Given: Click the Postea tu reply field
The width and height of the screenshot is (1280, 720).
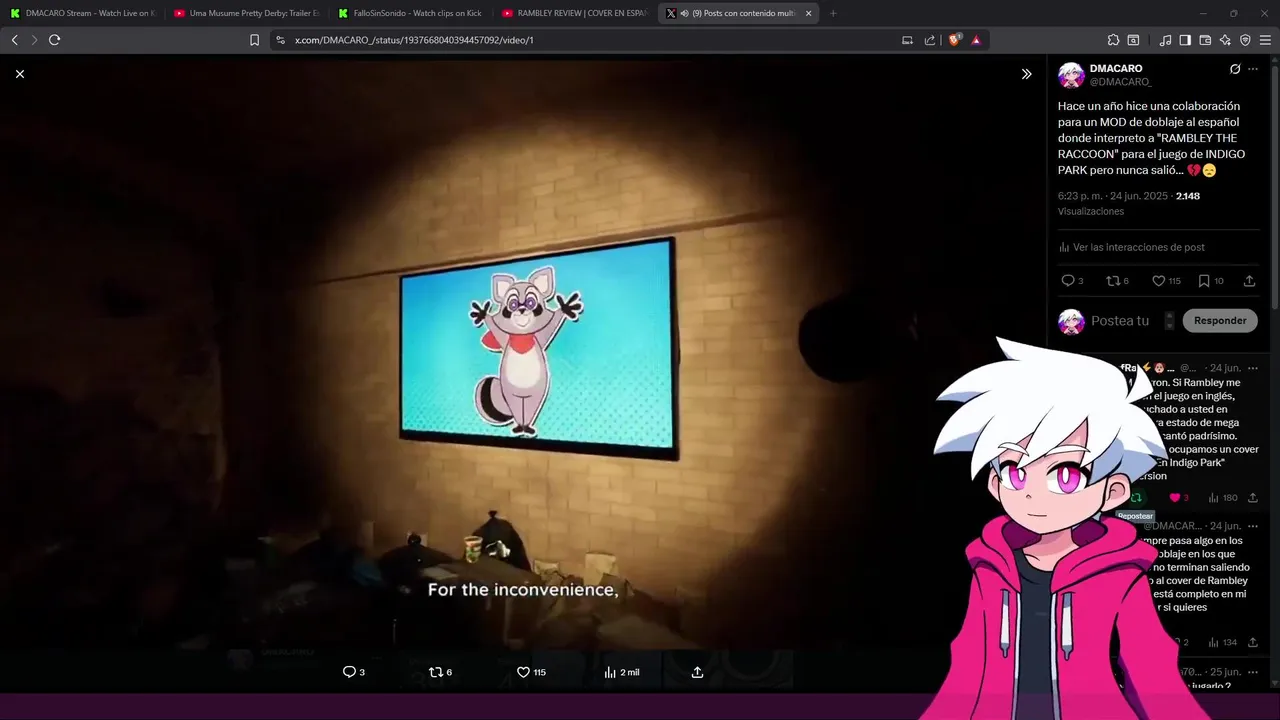Looking at the screenshot, I should point(1120,321).
